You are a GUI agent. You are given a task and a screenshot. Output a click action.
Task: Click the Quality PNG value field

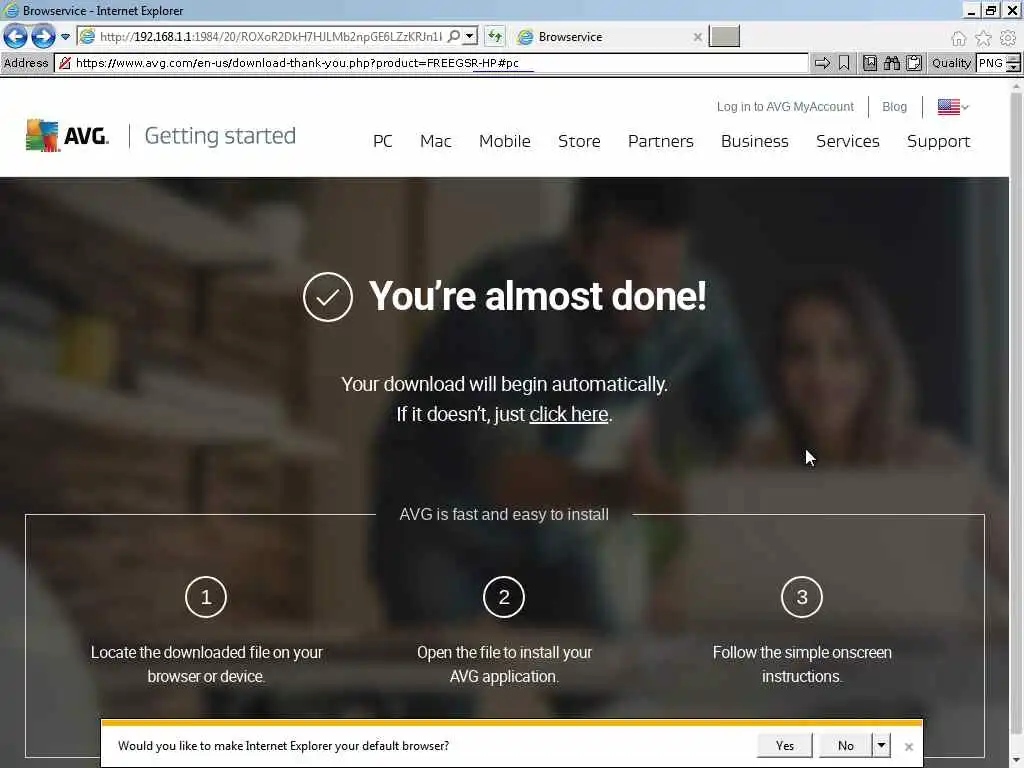point(990,63)
